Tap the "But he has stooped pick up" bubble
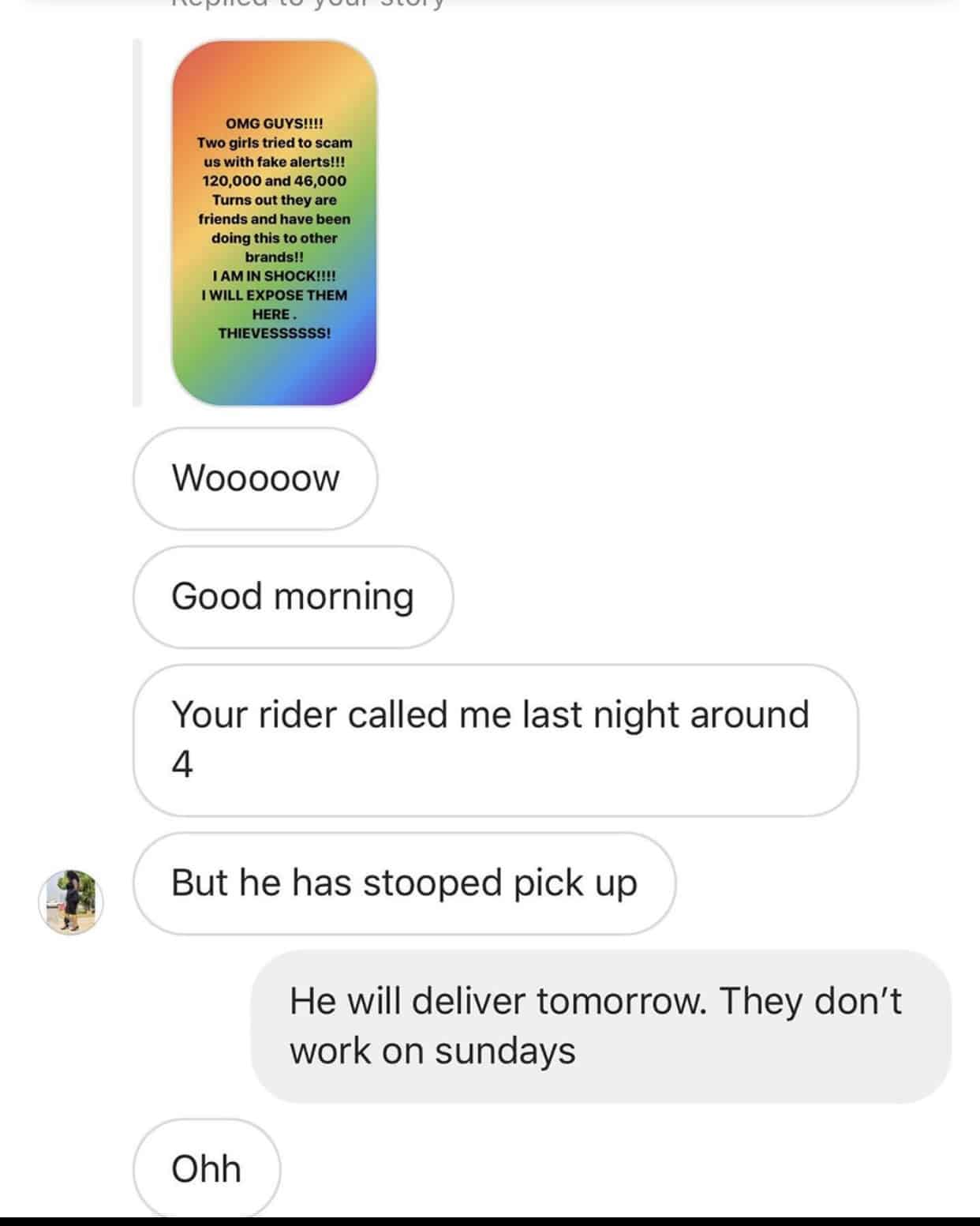 (x=404, y=883)
